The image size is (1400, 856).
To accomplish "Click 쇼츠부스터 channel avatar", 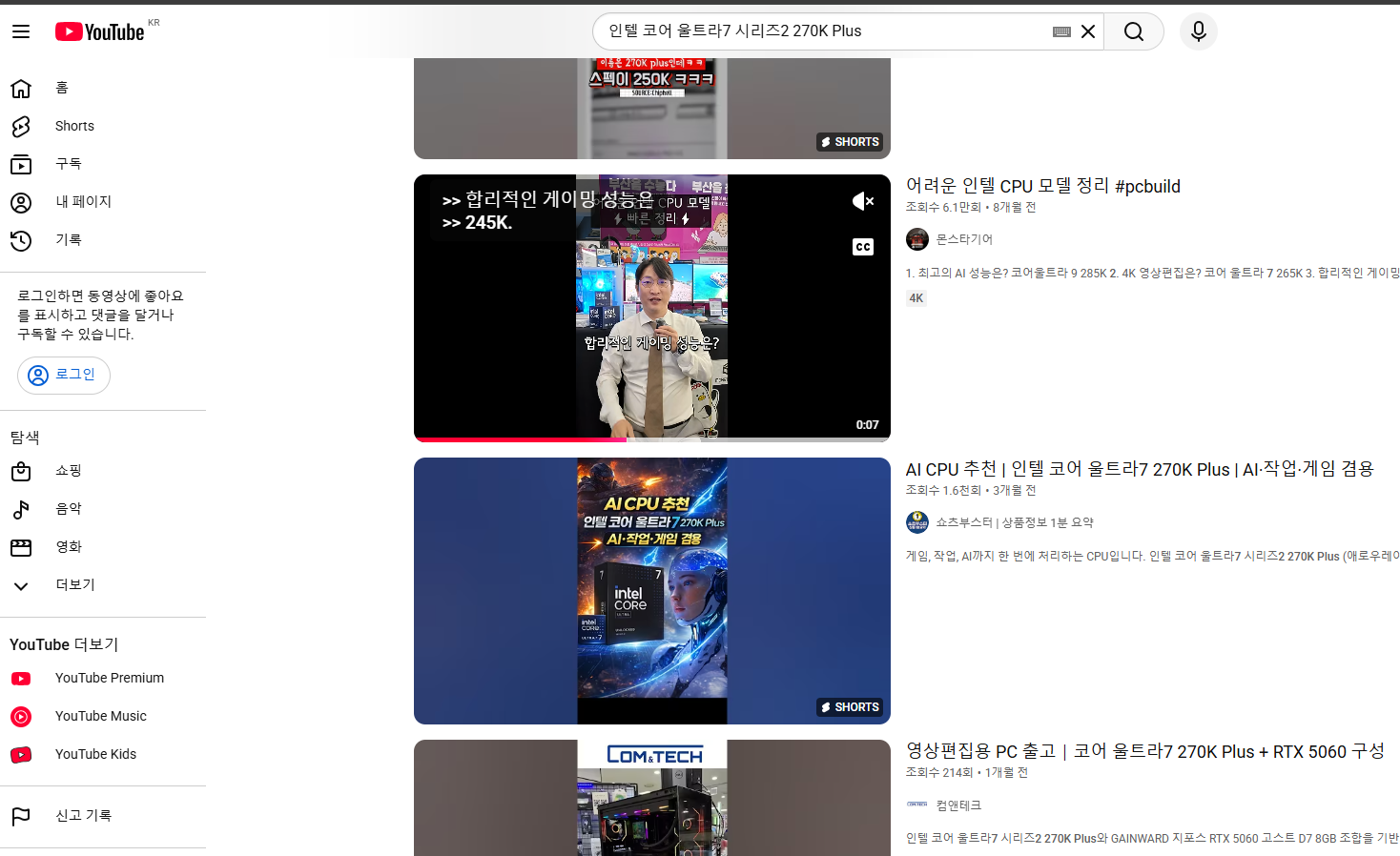I will point(917,522).
